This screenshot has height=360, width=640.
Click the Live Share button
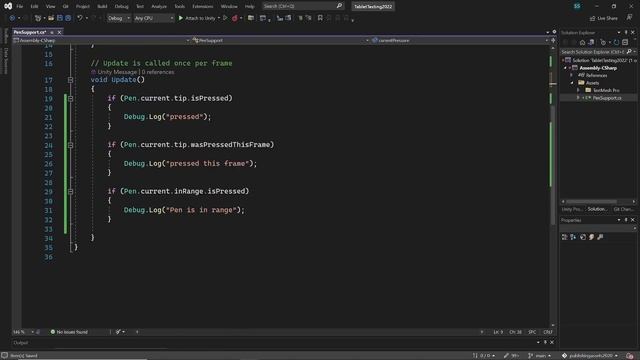coord(604,18)
